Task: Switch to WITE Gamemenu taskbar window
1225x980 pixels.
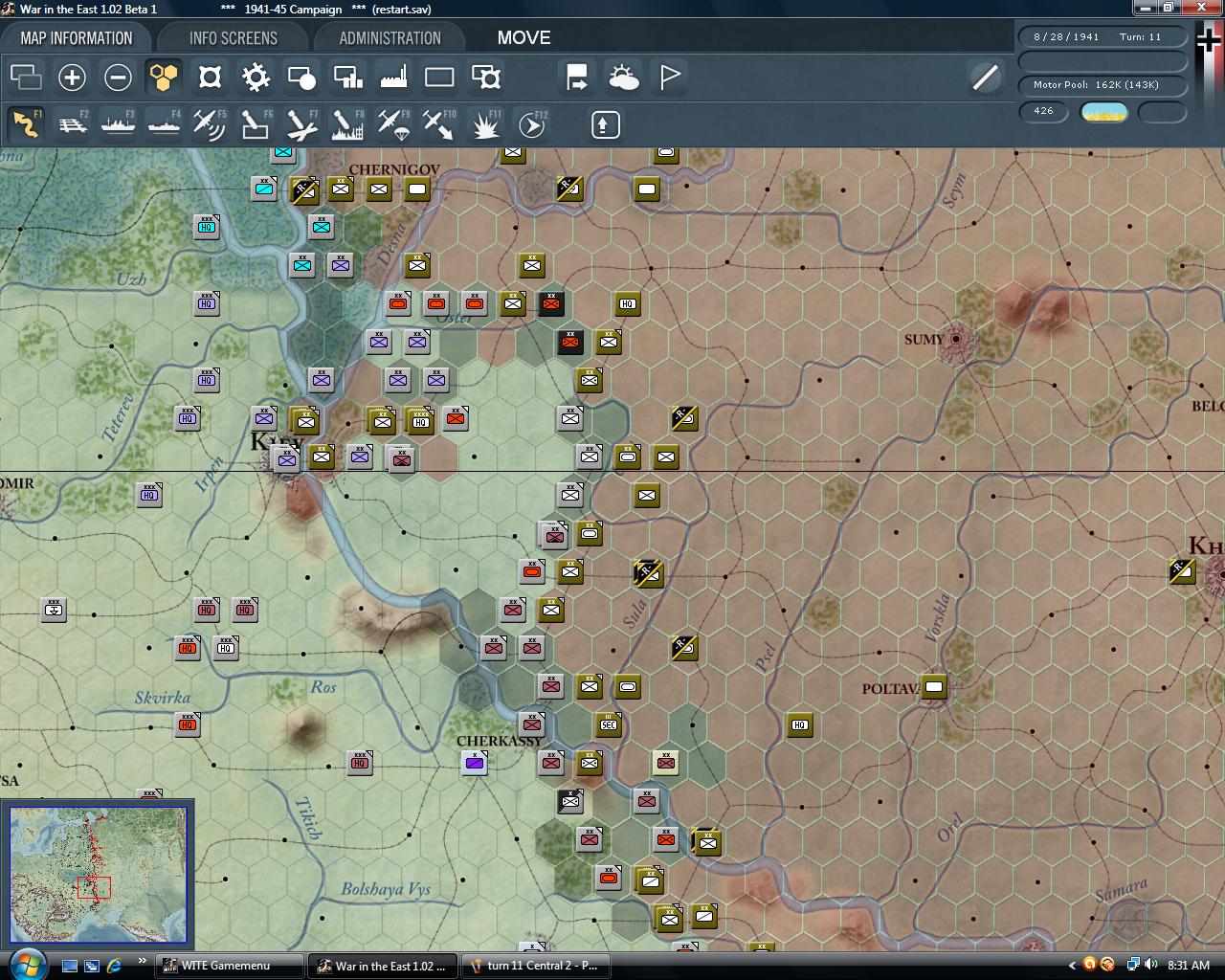Action: tap(230, 966)
